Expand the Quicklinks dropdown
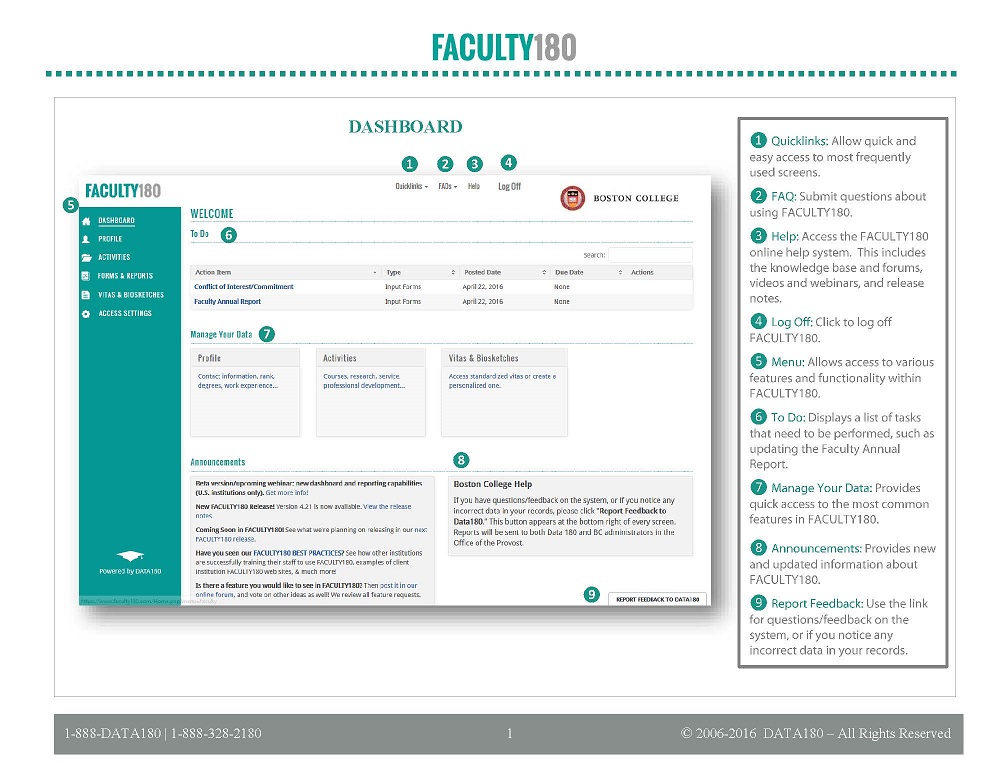 411,186
